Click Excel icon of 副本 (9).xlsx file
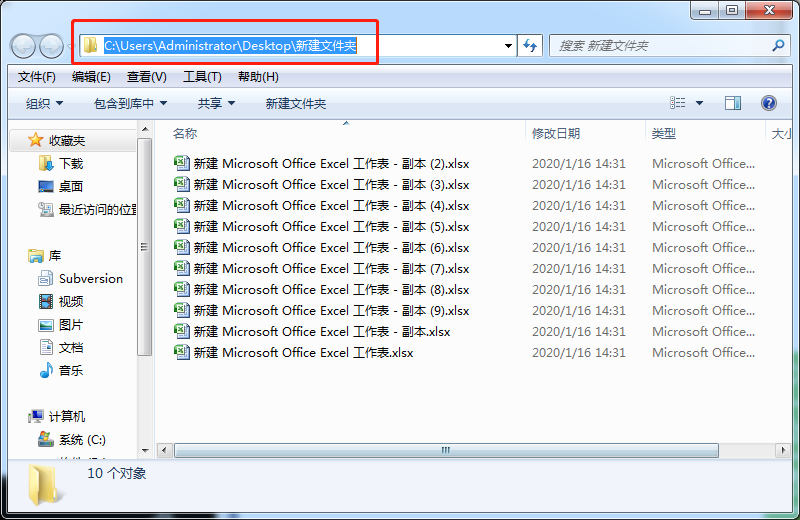This screenshot has width=800, height=520. coord(182,310)
